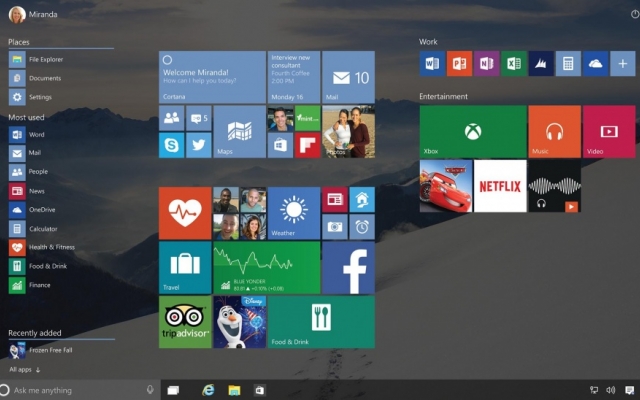Activate the microphone in the search box
640x400 pixels.
click(x=150, y=390)
